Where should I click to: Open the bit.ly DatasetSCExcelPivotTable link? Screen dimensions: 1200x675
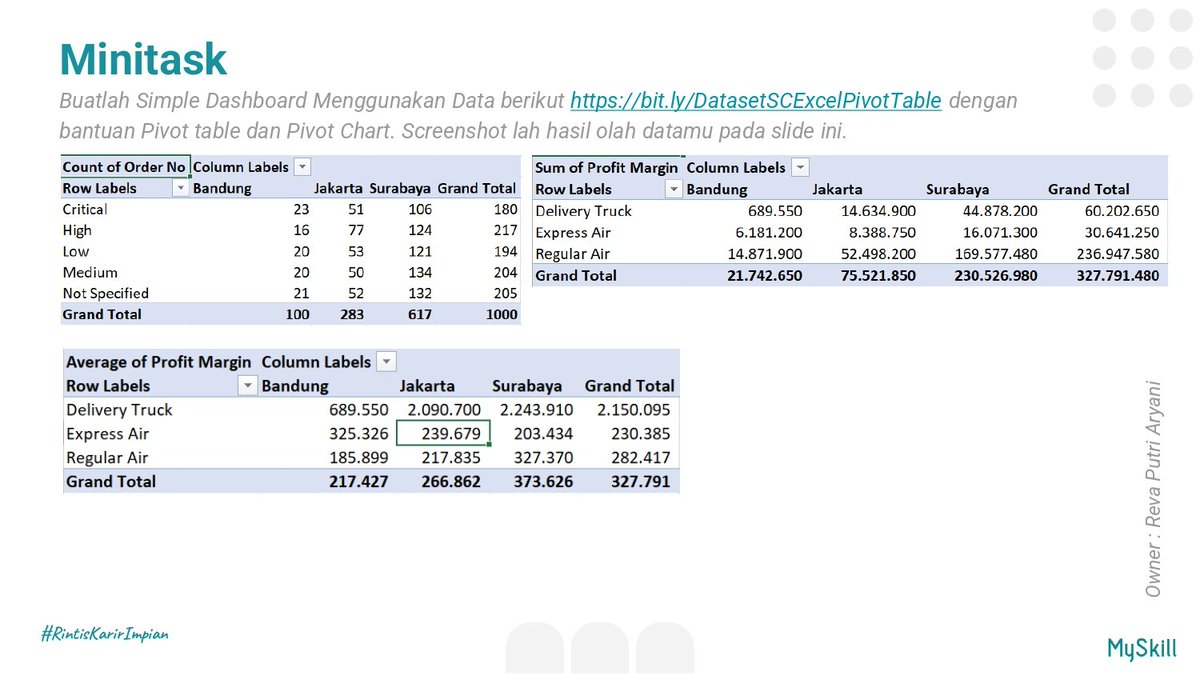click(755, 101)
